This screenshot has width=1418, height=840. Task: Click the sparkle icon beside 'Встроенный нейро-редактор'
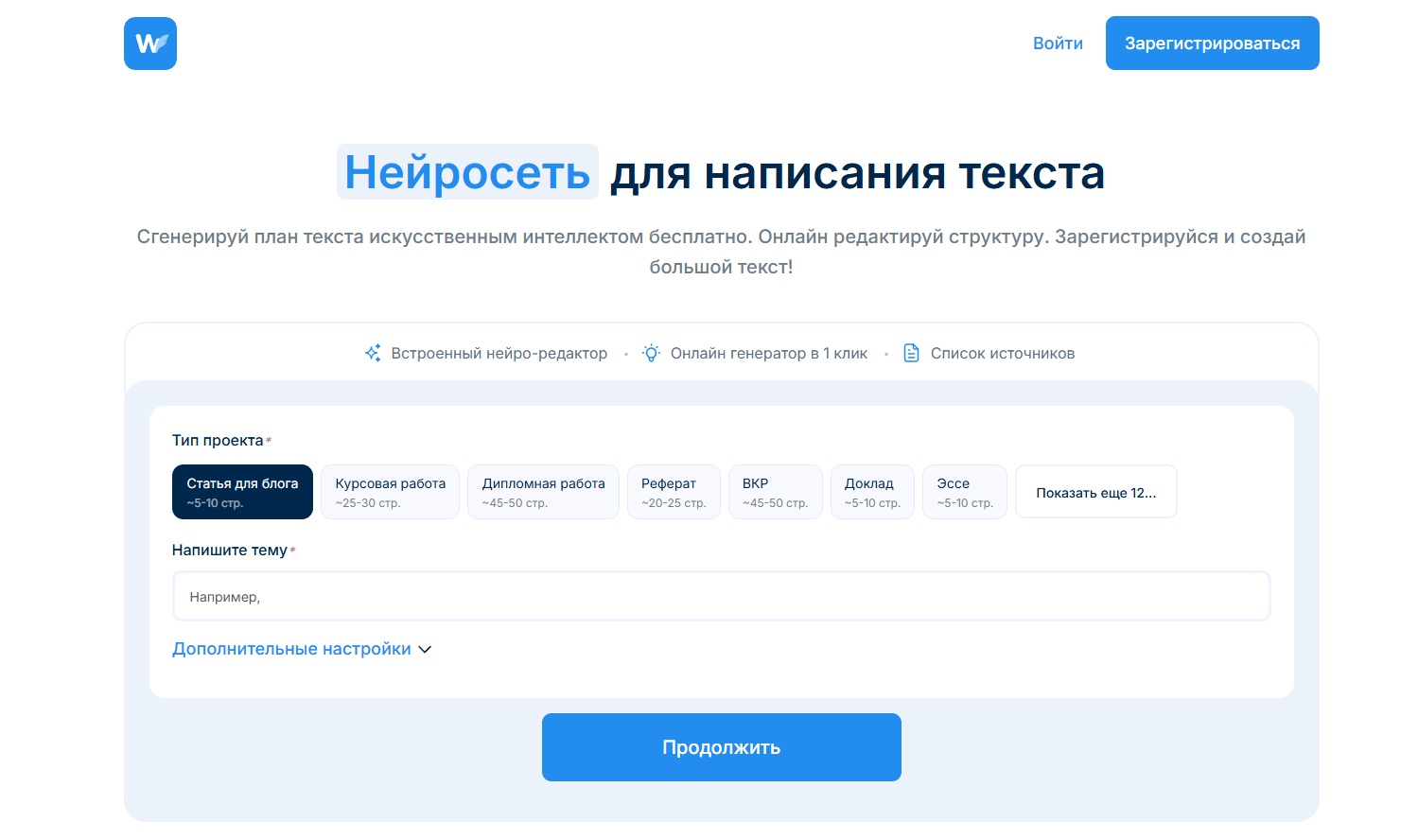coord(374,352)
